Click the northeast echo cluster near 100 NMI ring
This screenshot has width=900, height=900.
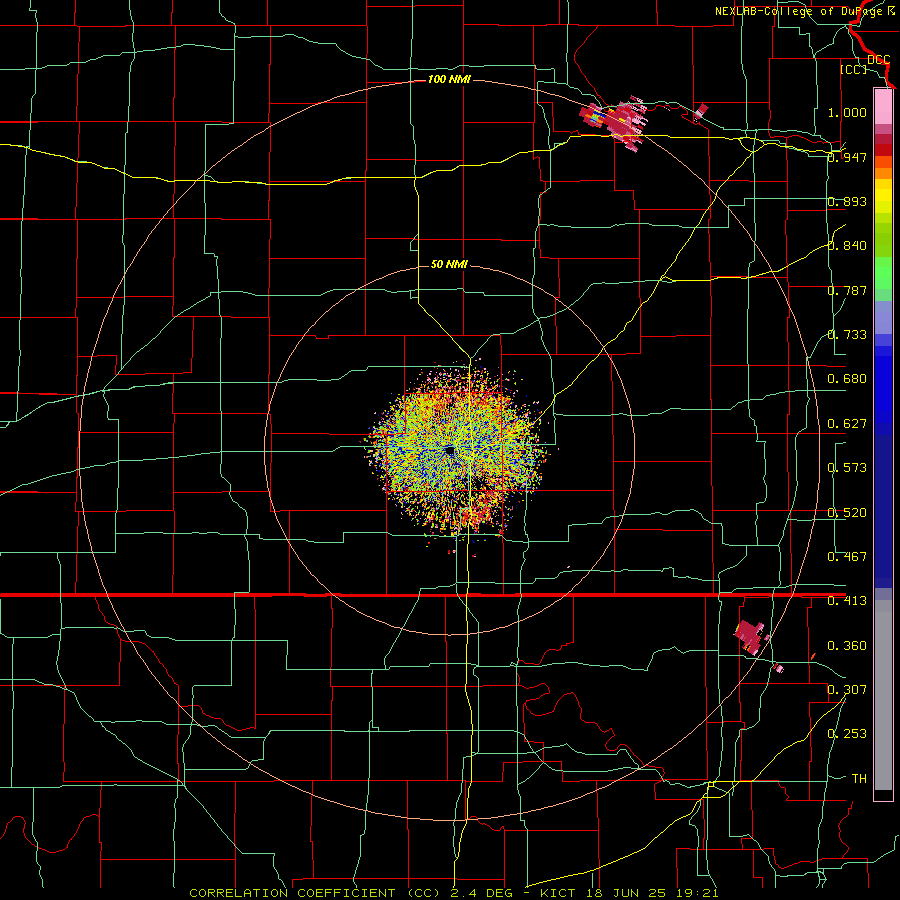(x=615, y=121)
